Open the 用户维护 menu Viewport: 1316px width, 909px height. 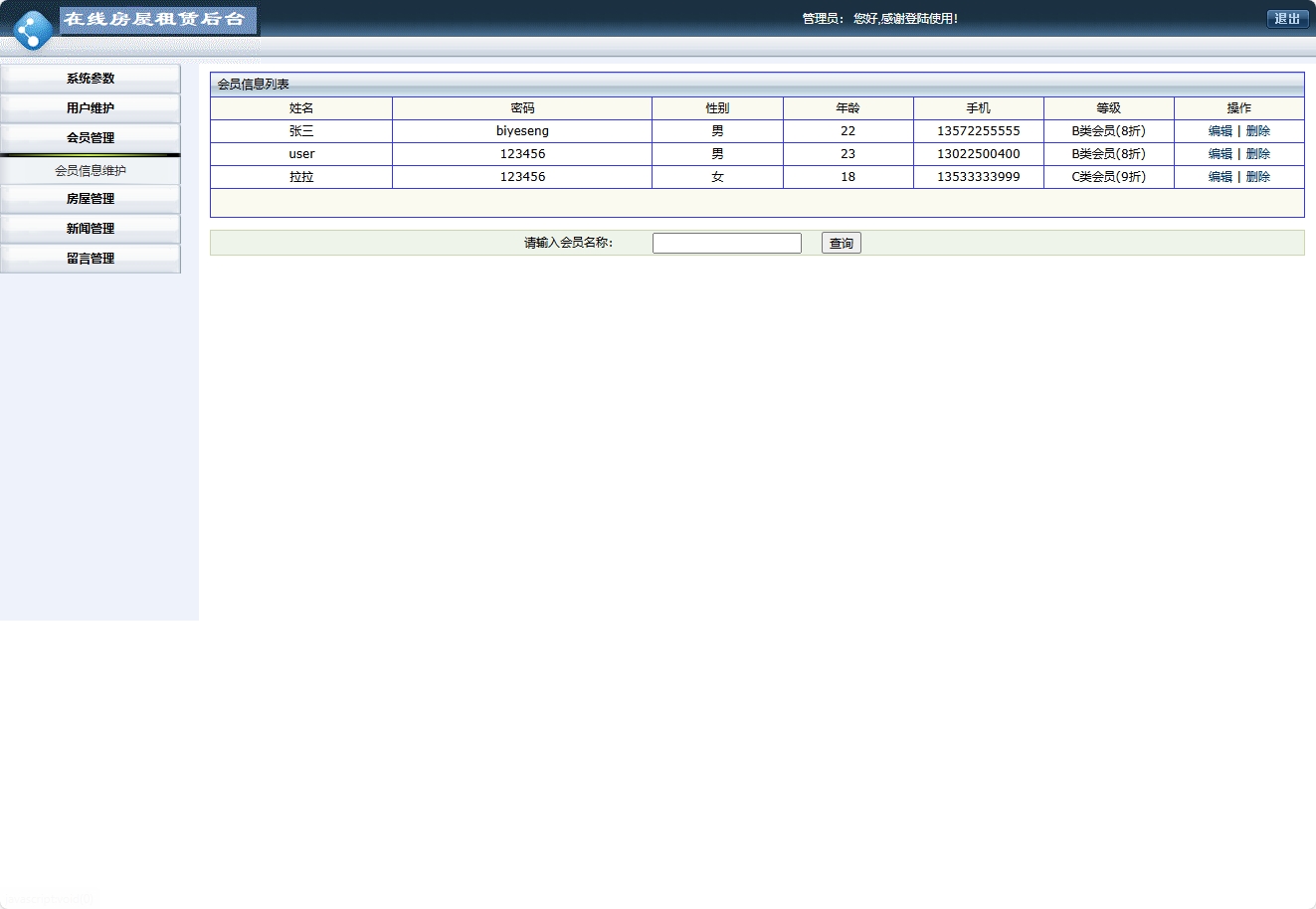[91, 108]
